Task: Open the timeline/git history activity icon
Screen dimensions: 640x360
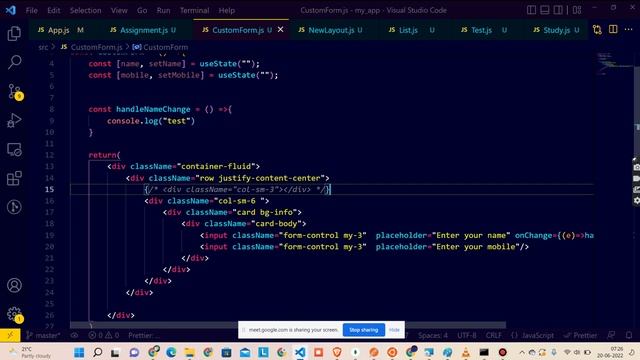Action: pyautogui.click(x=14, y=207)
